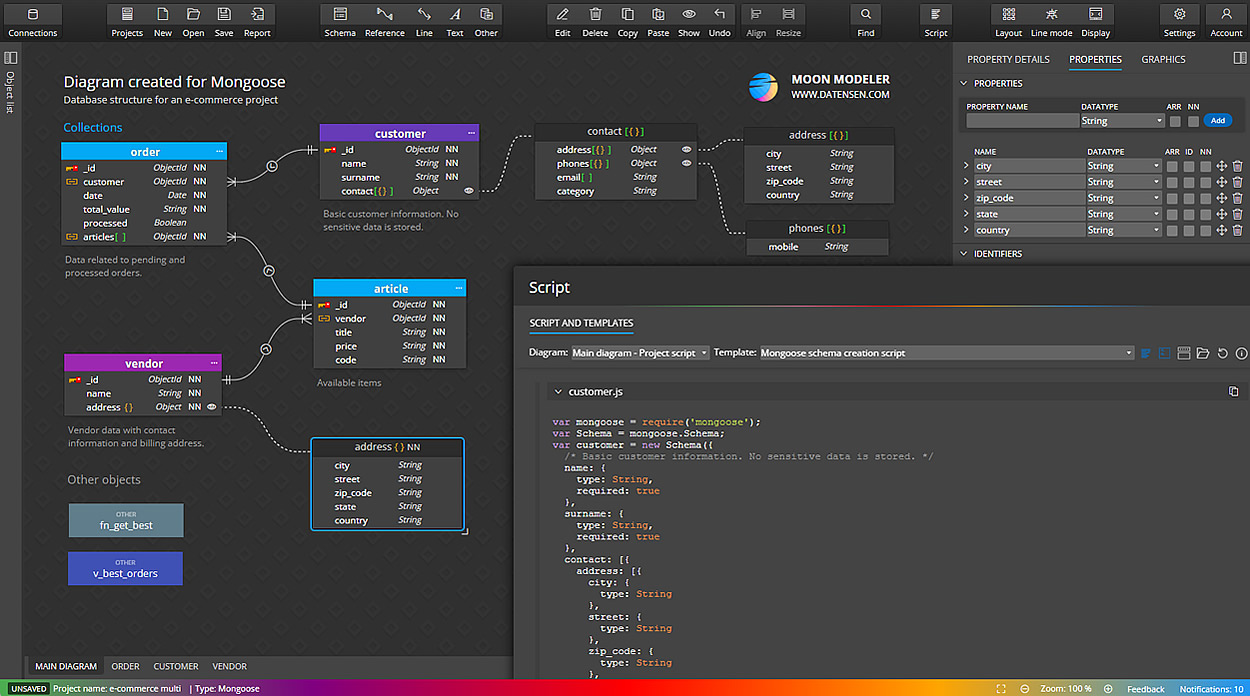The image size is (1250, 696).
Task: Open datatype dropdown for state property
Action: pos(1123,214)
